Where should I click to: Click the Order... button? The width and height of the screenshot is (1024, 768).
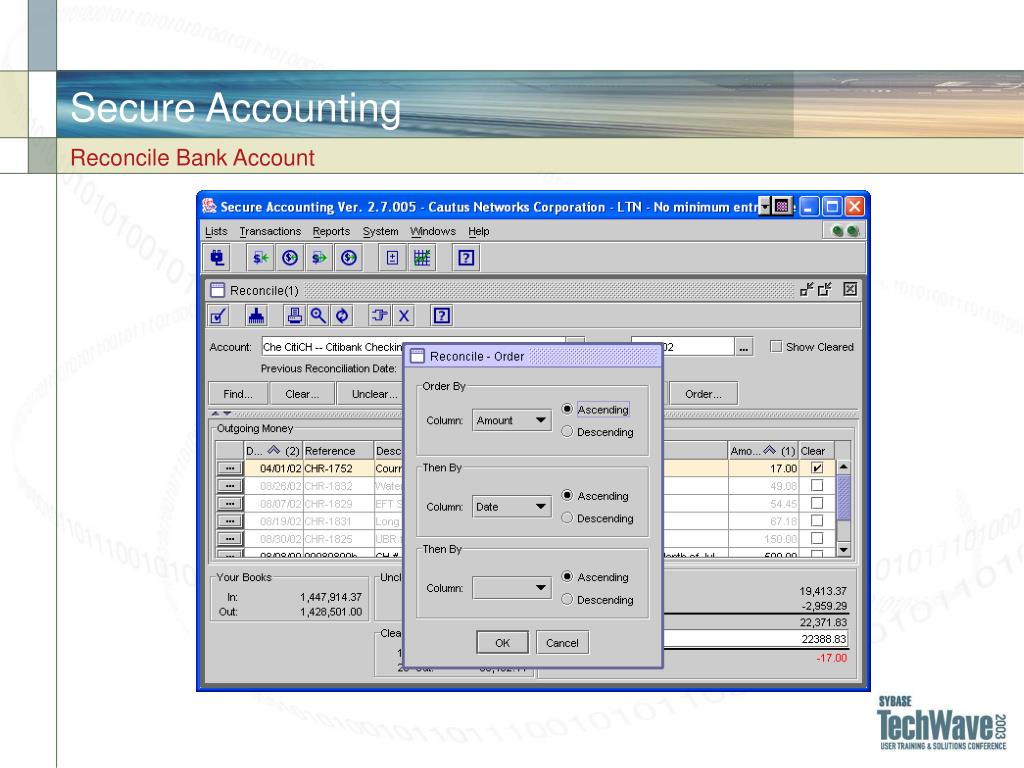703,394
